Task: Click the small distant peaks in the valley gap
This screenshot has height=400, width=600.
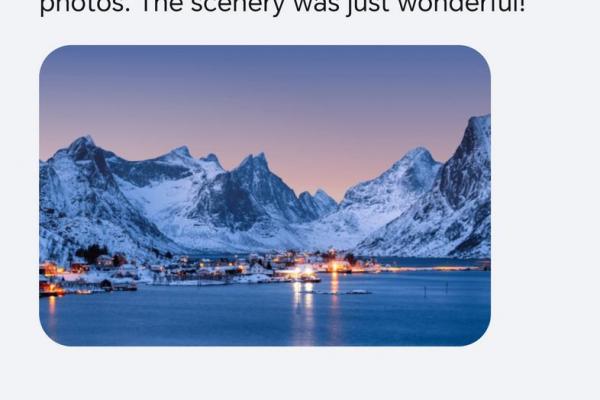Action: tap(318, 201)
